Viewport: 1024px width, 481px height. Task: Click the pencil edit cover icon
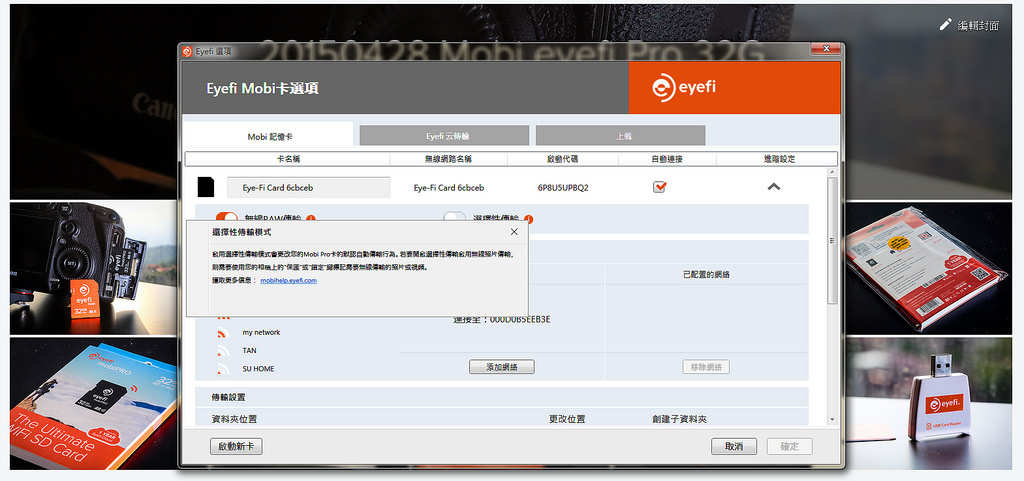point(945,25)
